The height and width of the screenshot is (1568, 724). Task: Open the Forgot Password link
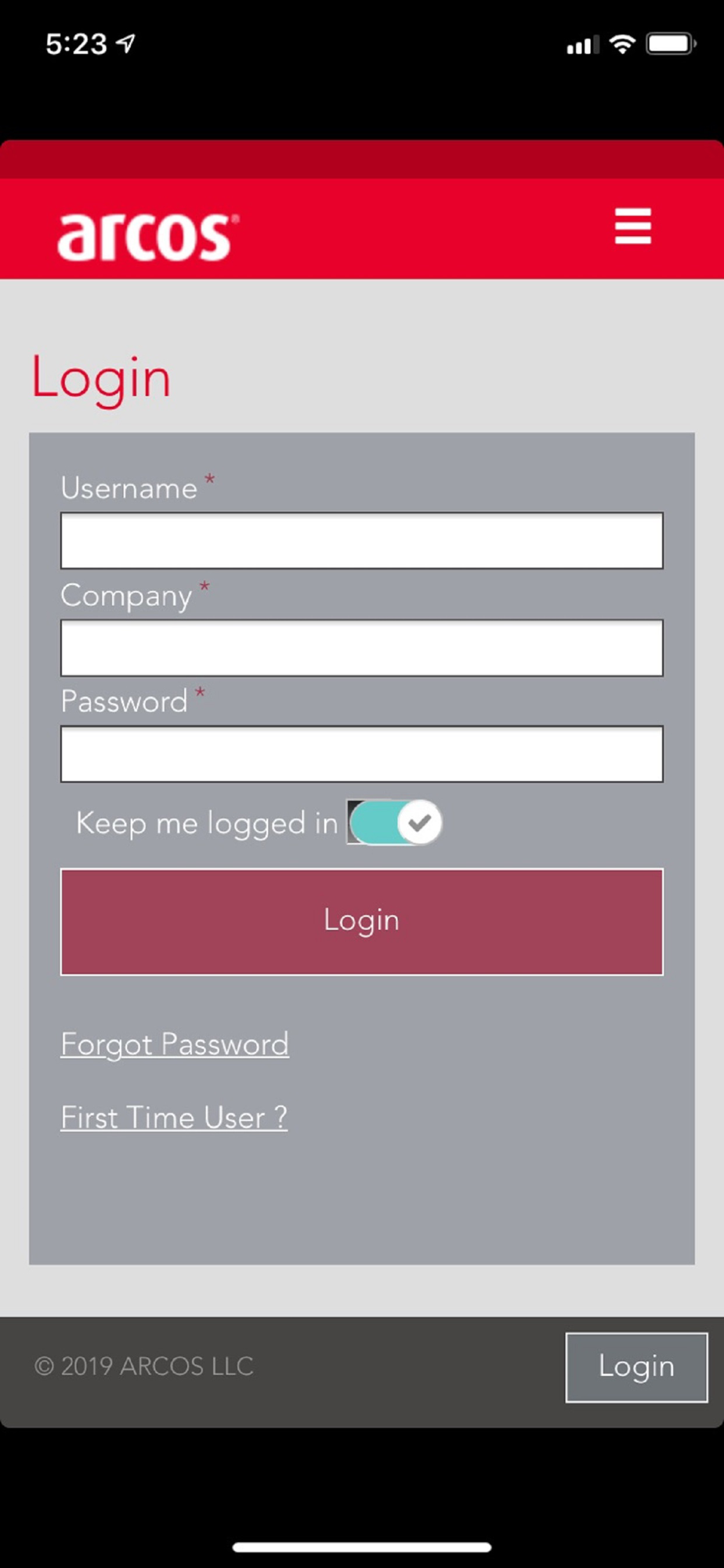click(x=175, y=1045)
